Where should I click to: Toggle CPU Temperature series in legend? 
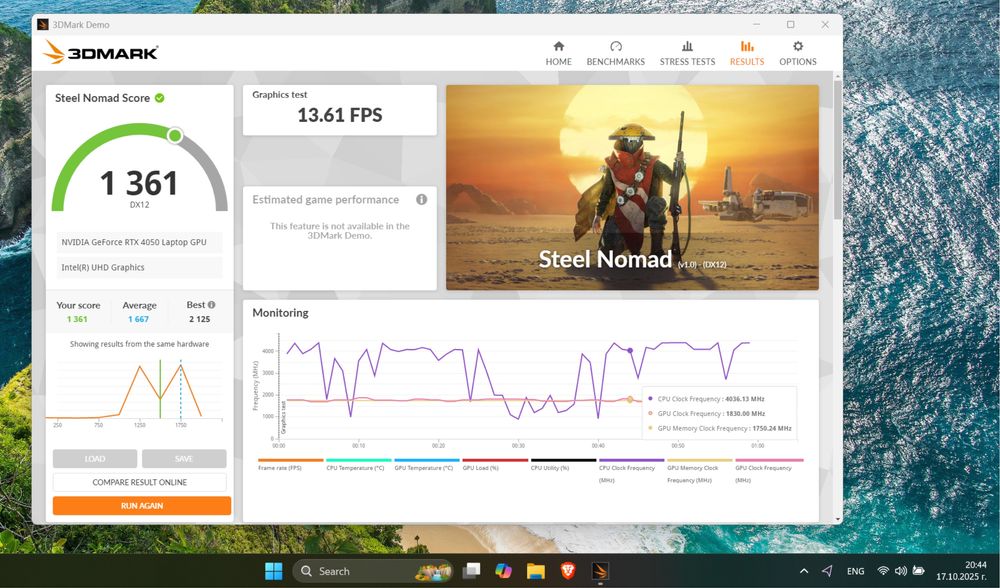pos(358,465)
